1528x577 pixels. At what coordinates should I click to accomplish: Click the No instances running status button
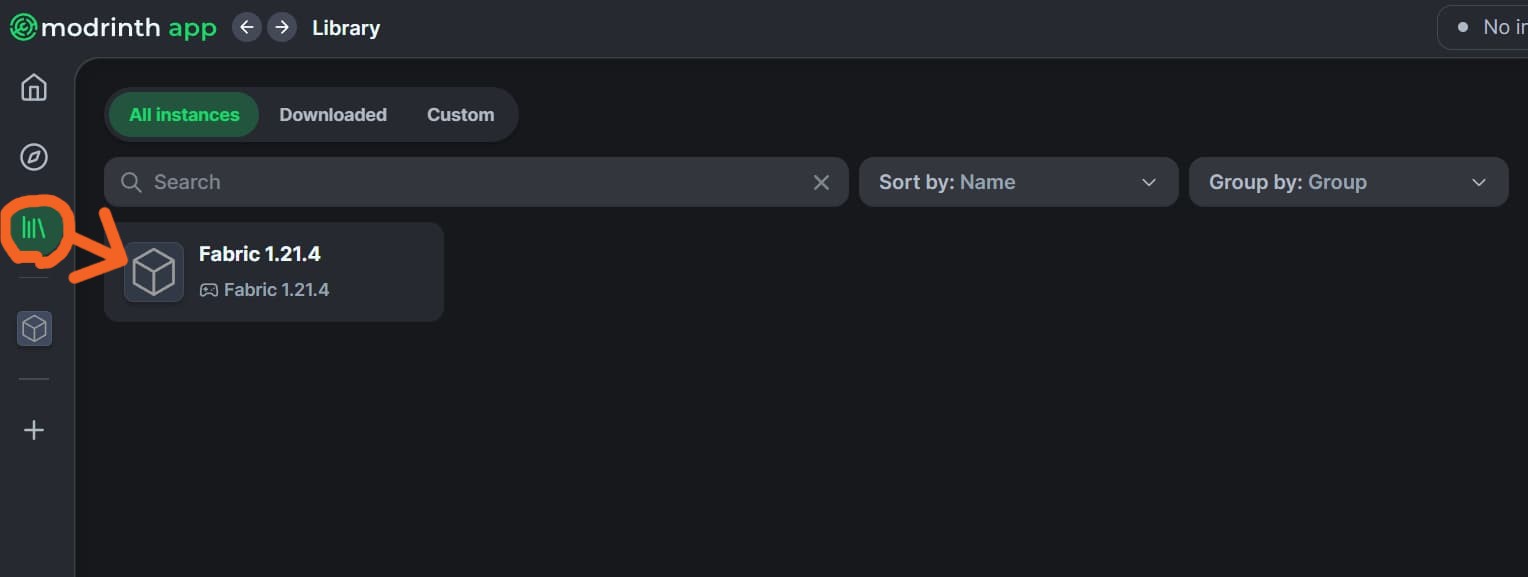tap(1483, 27)
